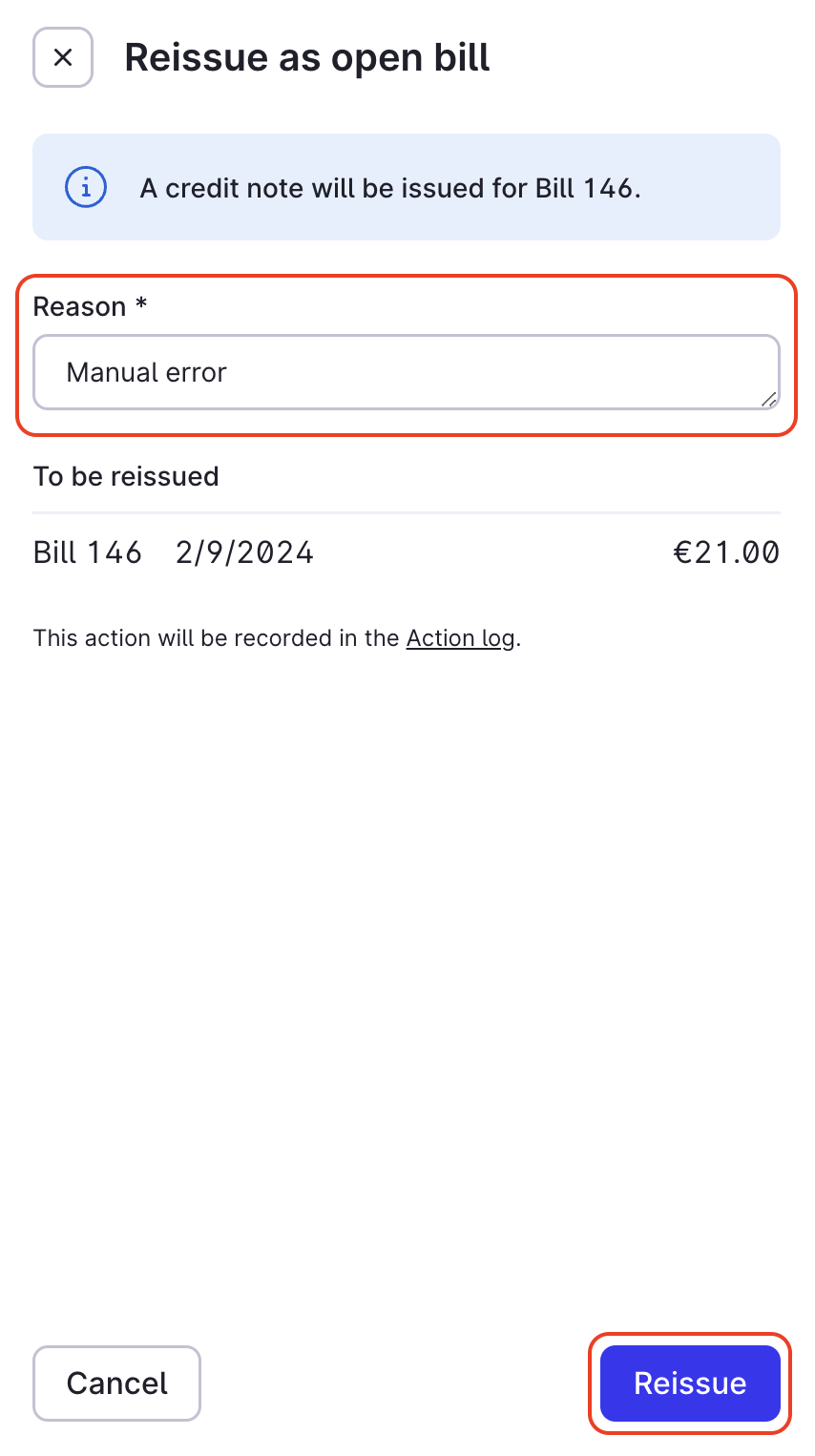Image resolution: width=815 pixels, height=1456 pixels.
Task: Select the Manual error text in Reason field
Action: 146,371
